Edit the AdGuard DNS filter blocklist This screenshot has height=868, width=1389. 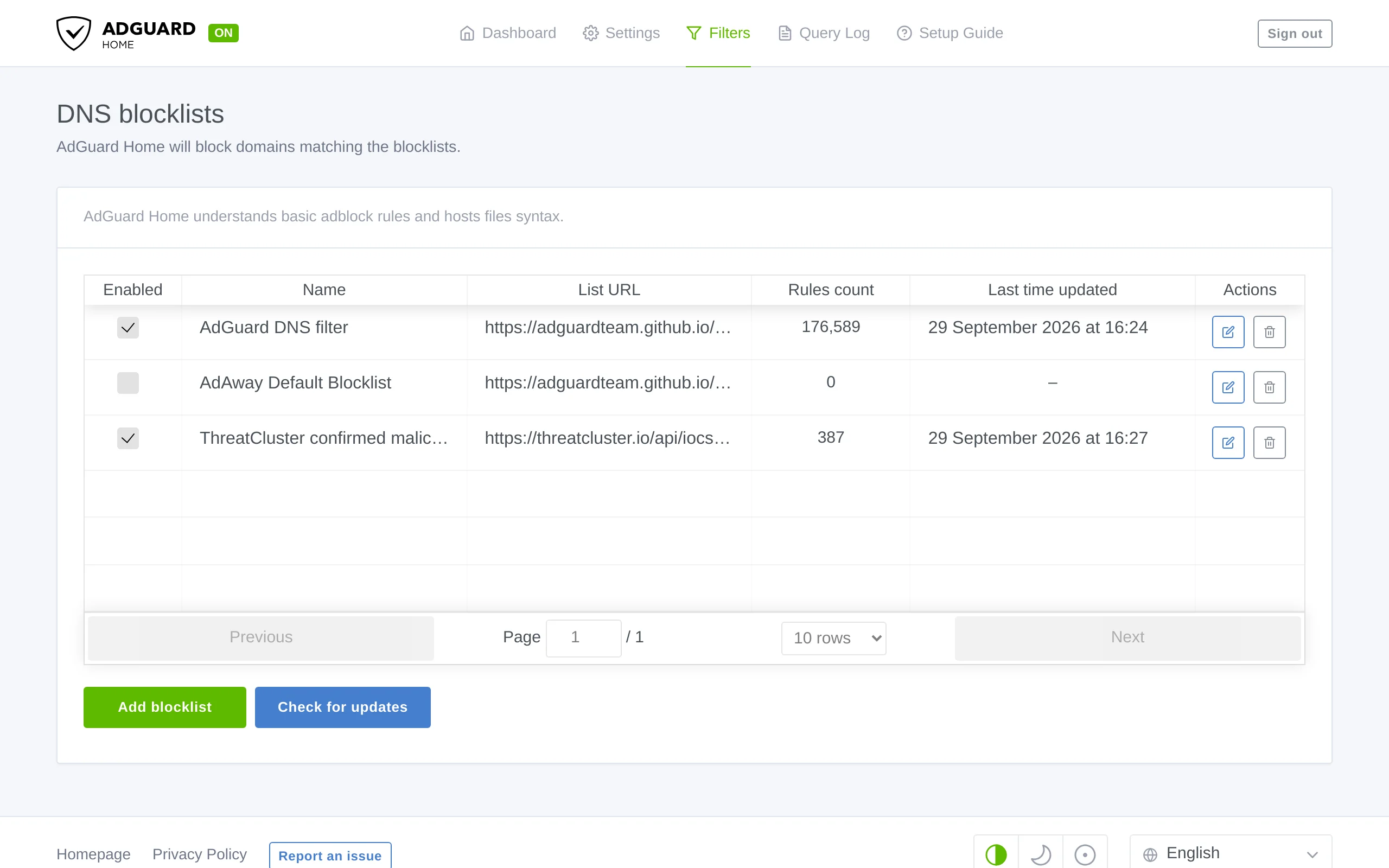(x=1228, y=332)
